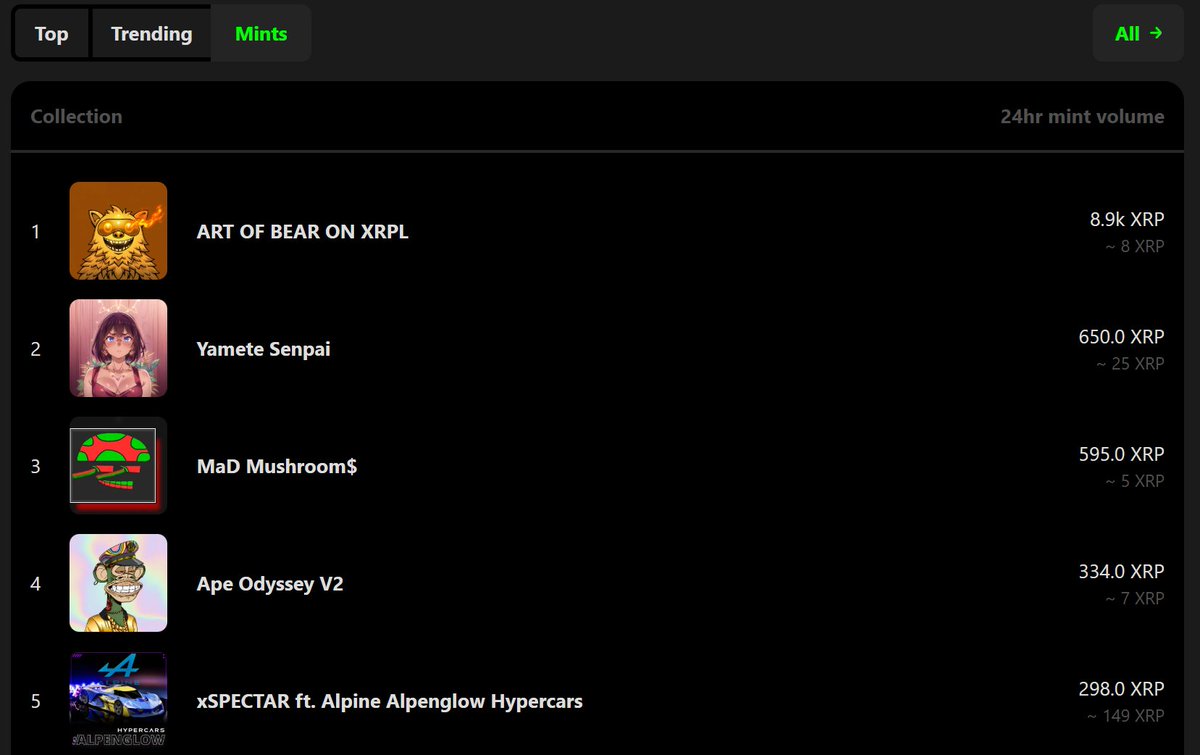Click the 8.9k XRP volume value

point(1127,220)
